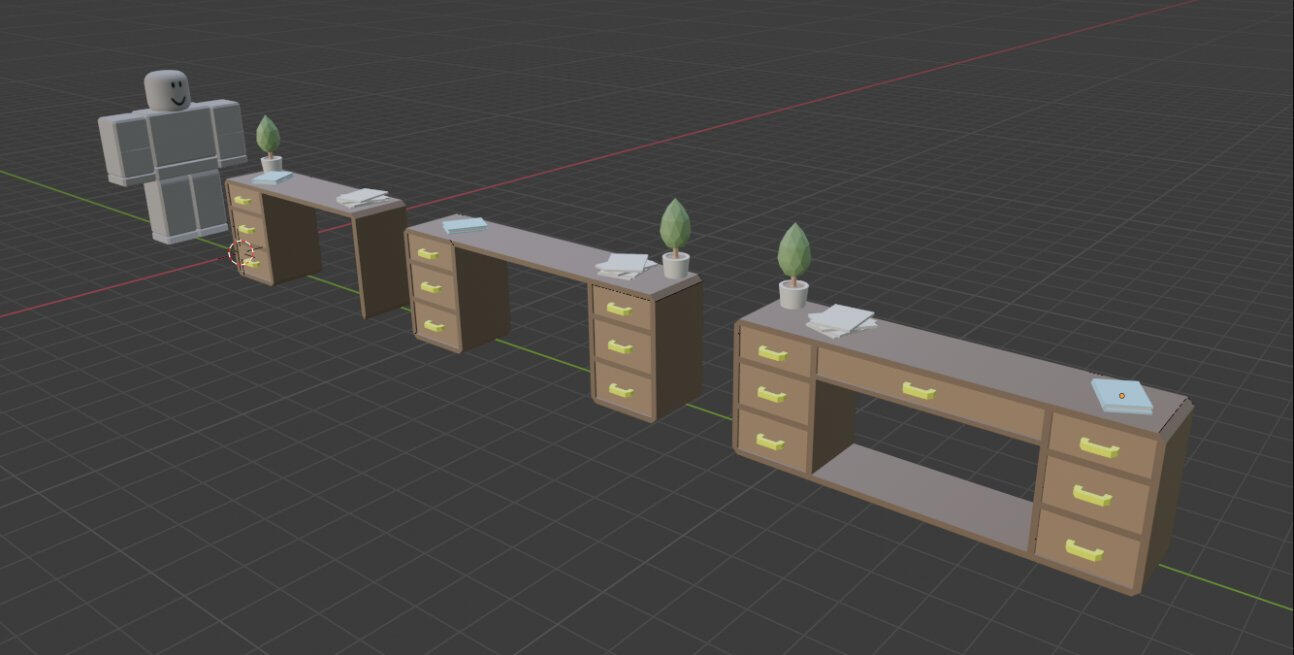The height and width of the screenshot is (655, 1294).
Task: Select the middle desk's bottom-left drawer handle
Action: 432,326
